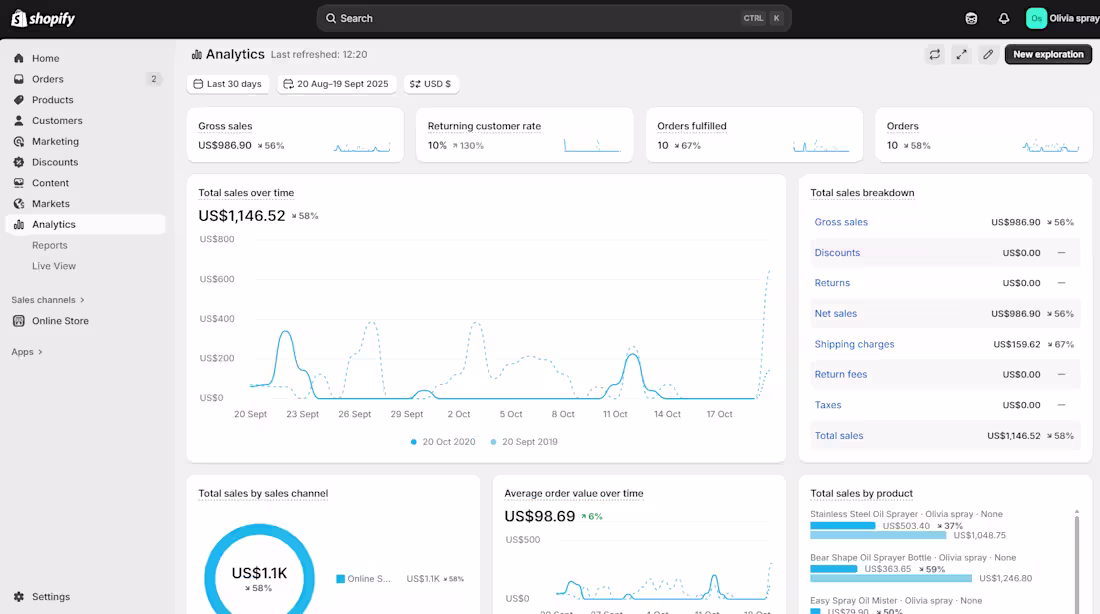Click the US$98.69 average order value
This screenshot has height=614, width=1100.
coord(539,516)
